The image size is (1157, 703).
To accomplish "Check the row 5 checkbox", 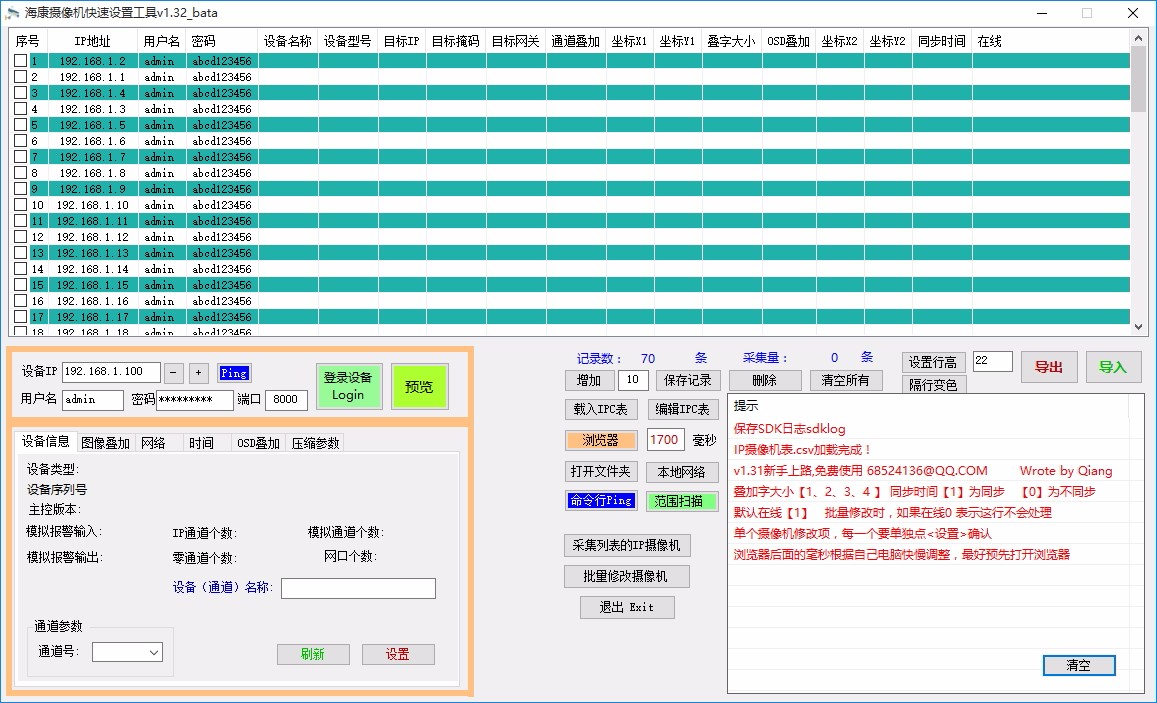I will [21, 125].
